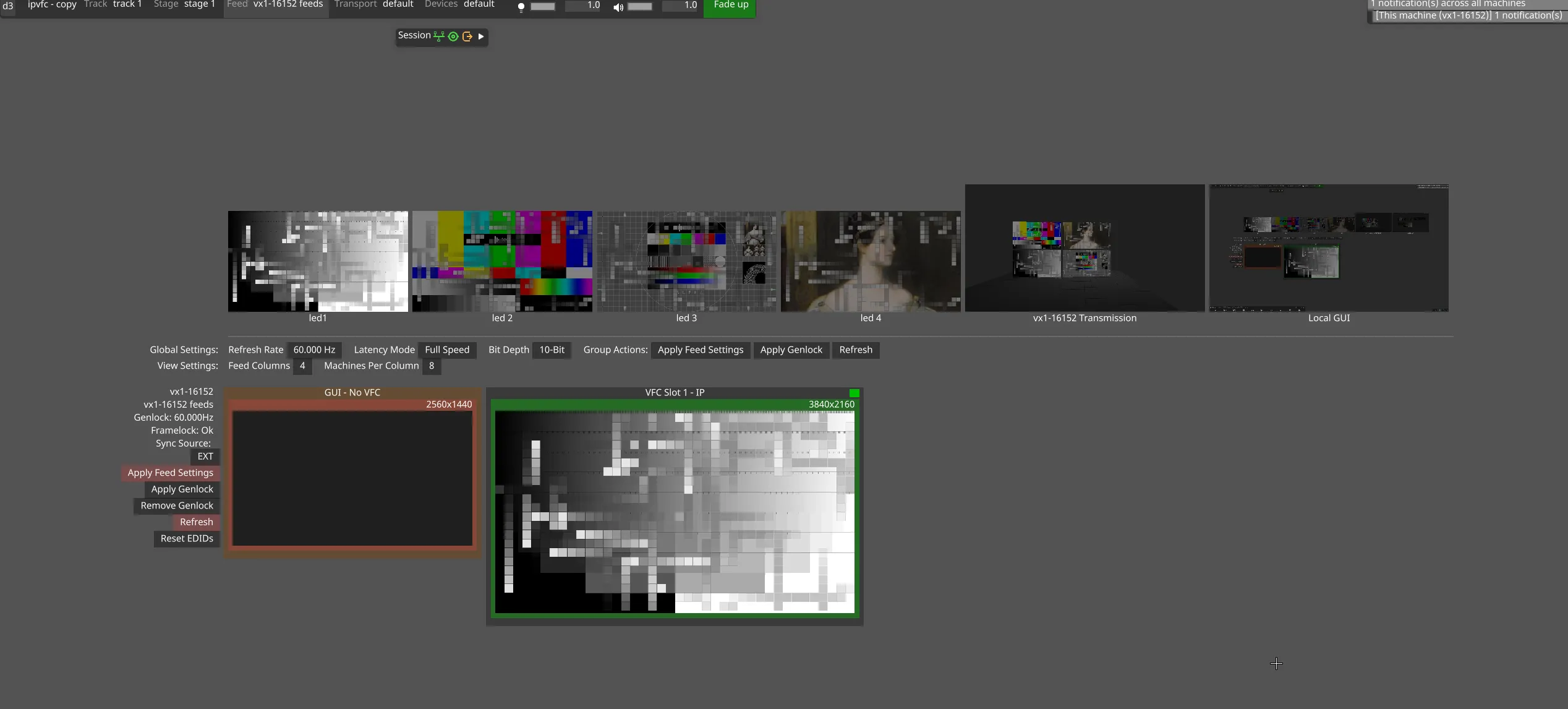Click the Bit Depth 10-Bit dropdown
The image size is (1568, 709).
[552, 349]
